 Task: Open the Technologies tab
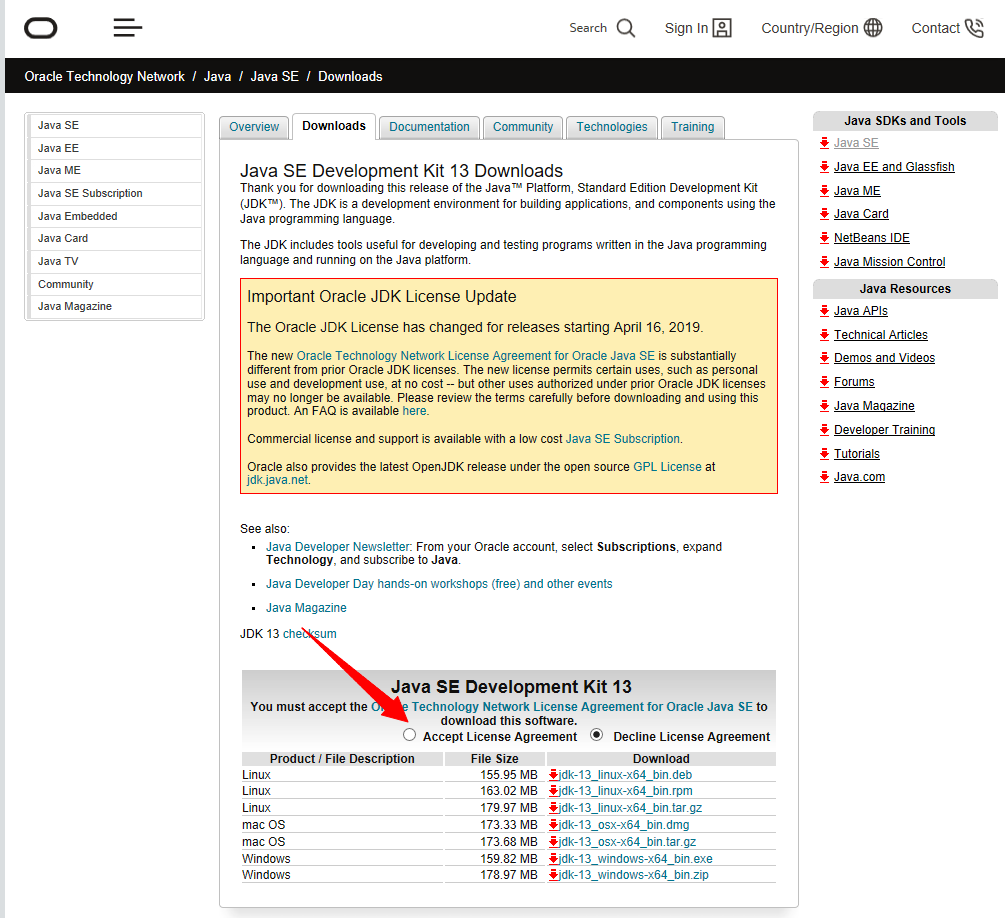[612, 127]
